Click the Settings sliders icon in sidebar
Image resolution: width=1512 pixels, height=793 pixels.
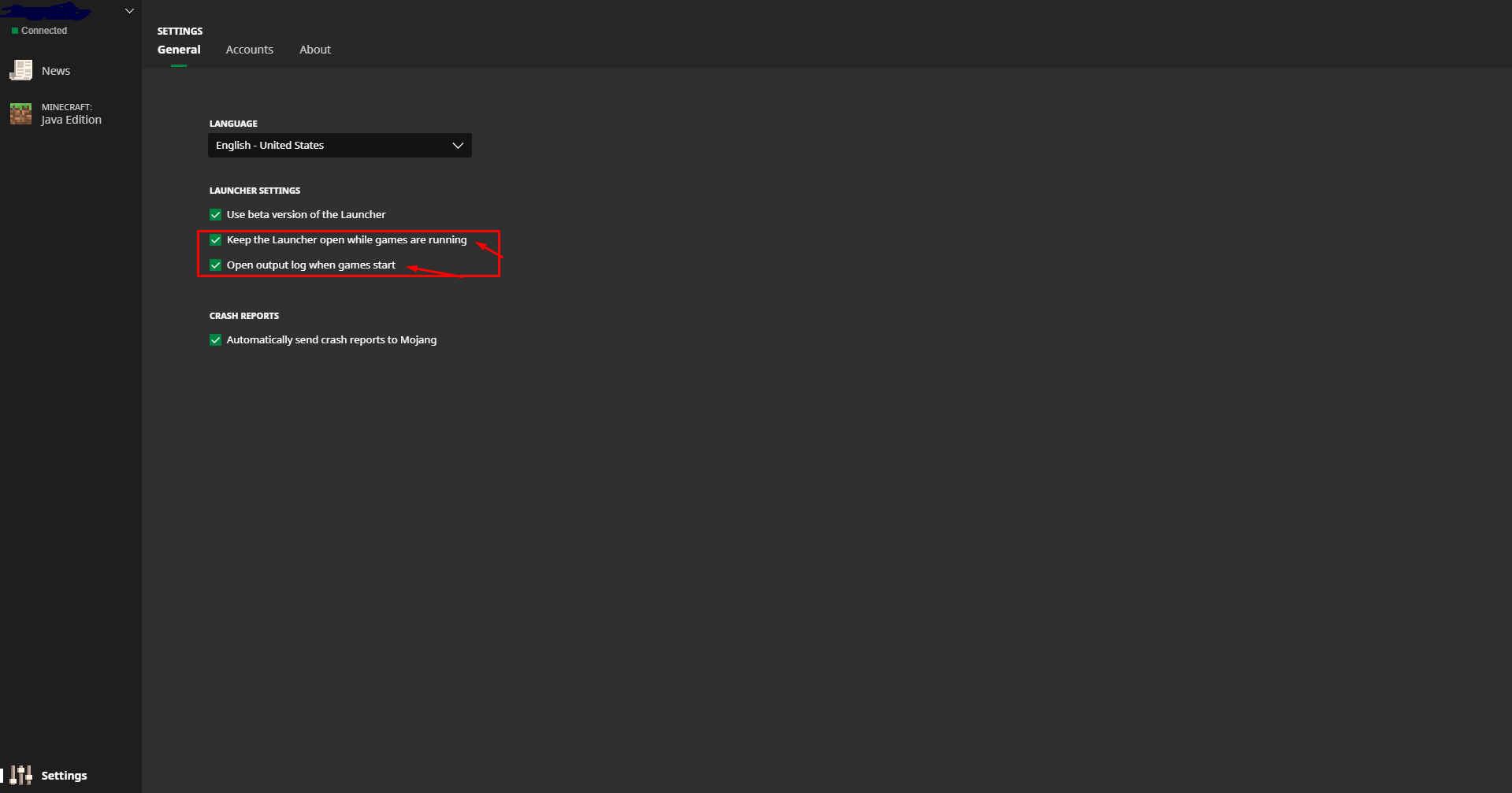tap(21, 775)
